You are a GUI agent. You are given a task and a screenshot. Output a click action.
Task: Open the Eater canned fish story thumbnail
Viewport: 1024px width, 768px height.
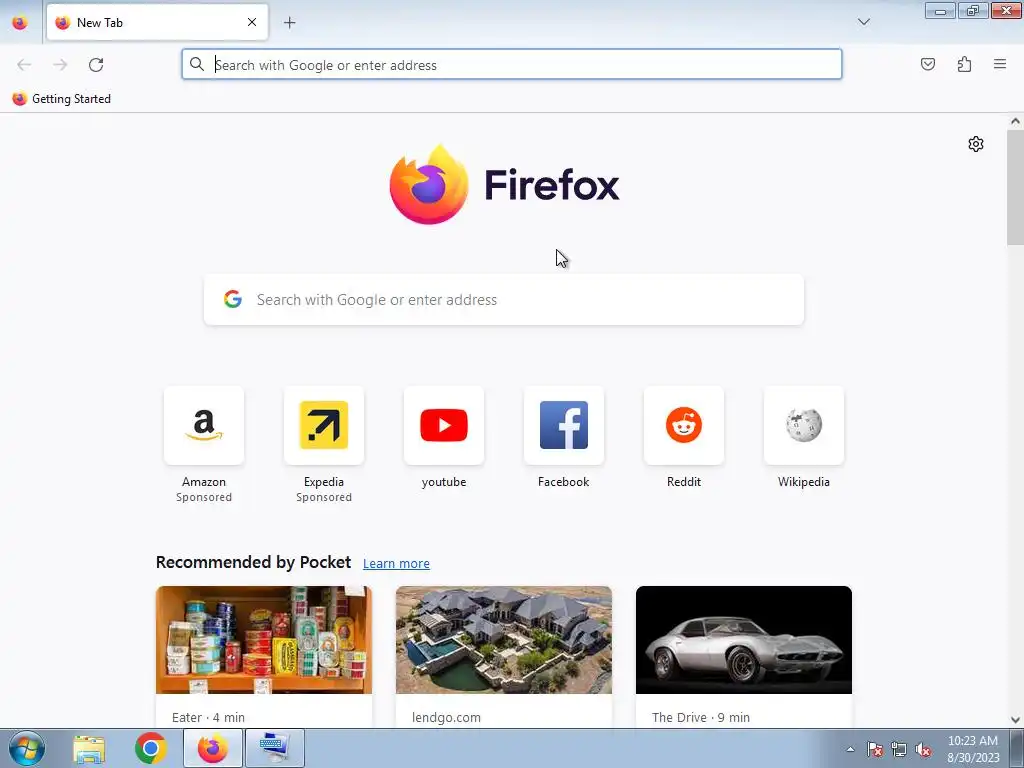tap(264, 640)
